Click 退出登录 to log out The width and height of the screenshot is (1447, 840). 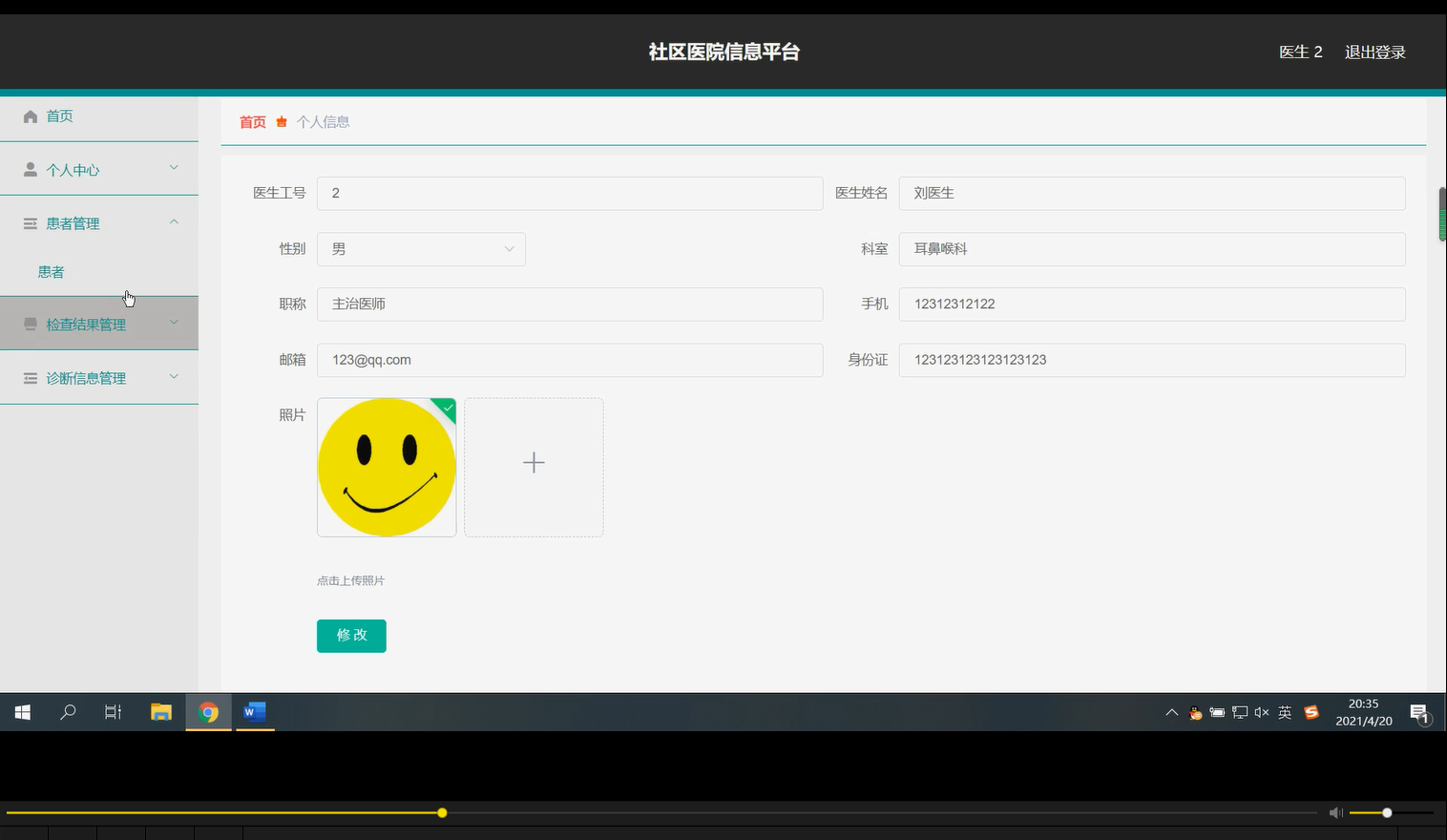(x=1374, y=52)
